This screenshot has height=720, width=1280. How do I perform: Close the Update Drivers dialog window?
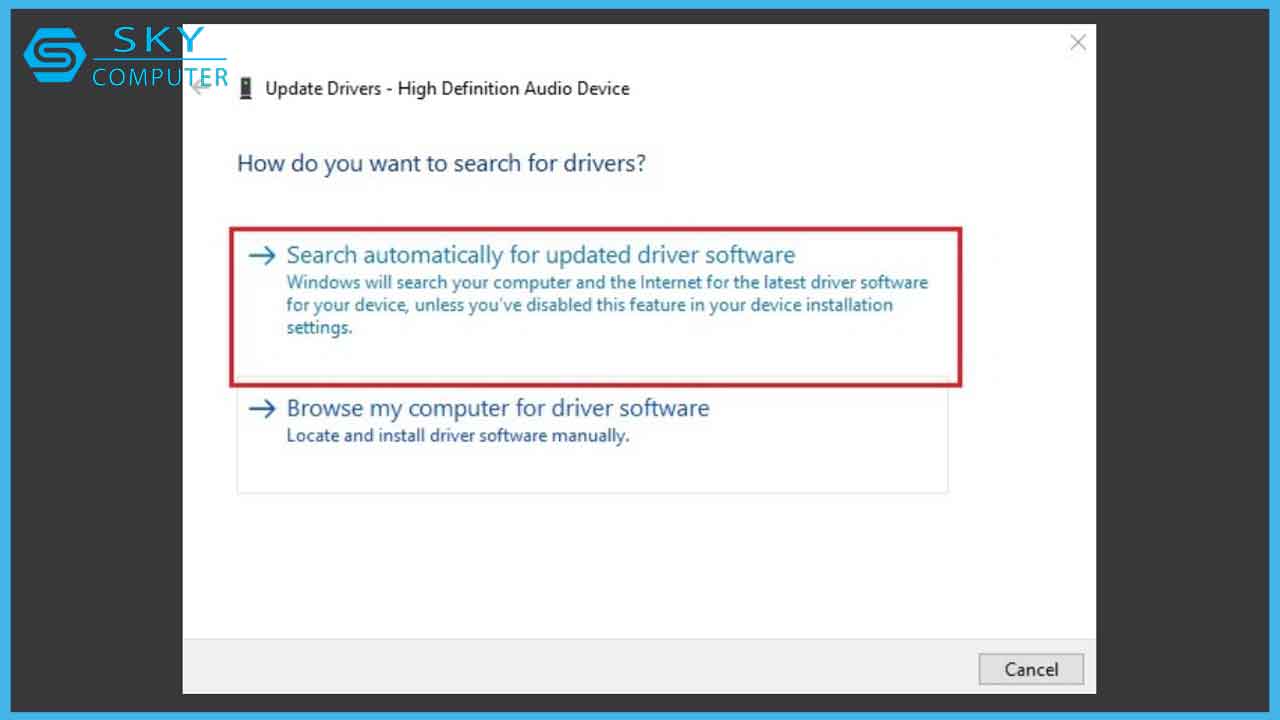pyautogui.click(x=1078, y=42)
